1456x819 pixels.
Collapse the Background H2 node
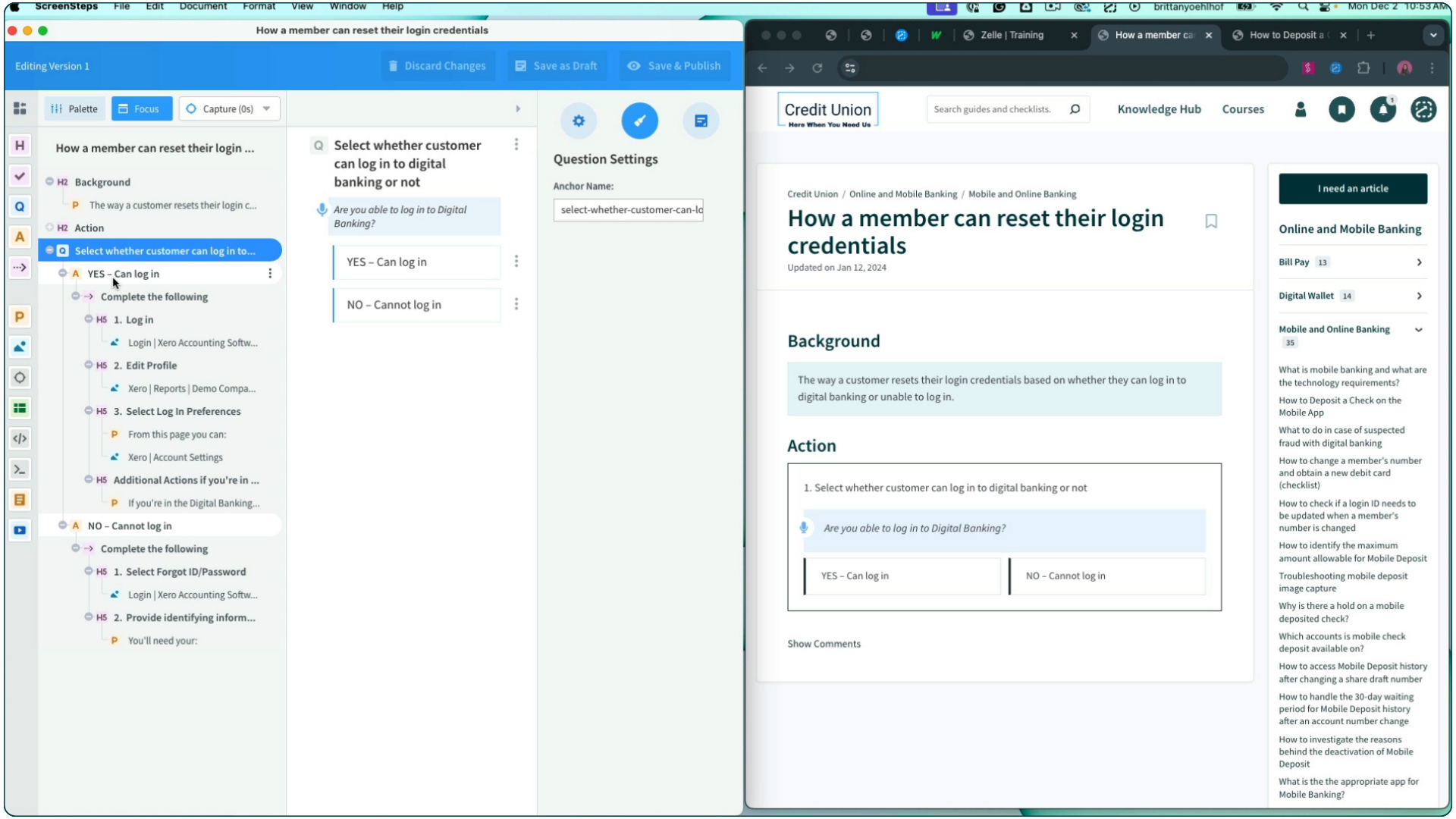tap(49, 182)
